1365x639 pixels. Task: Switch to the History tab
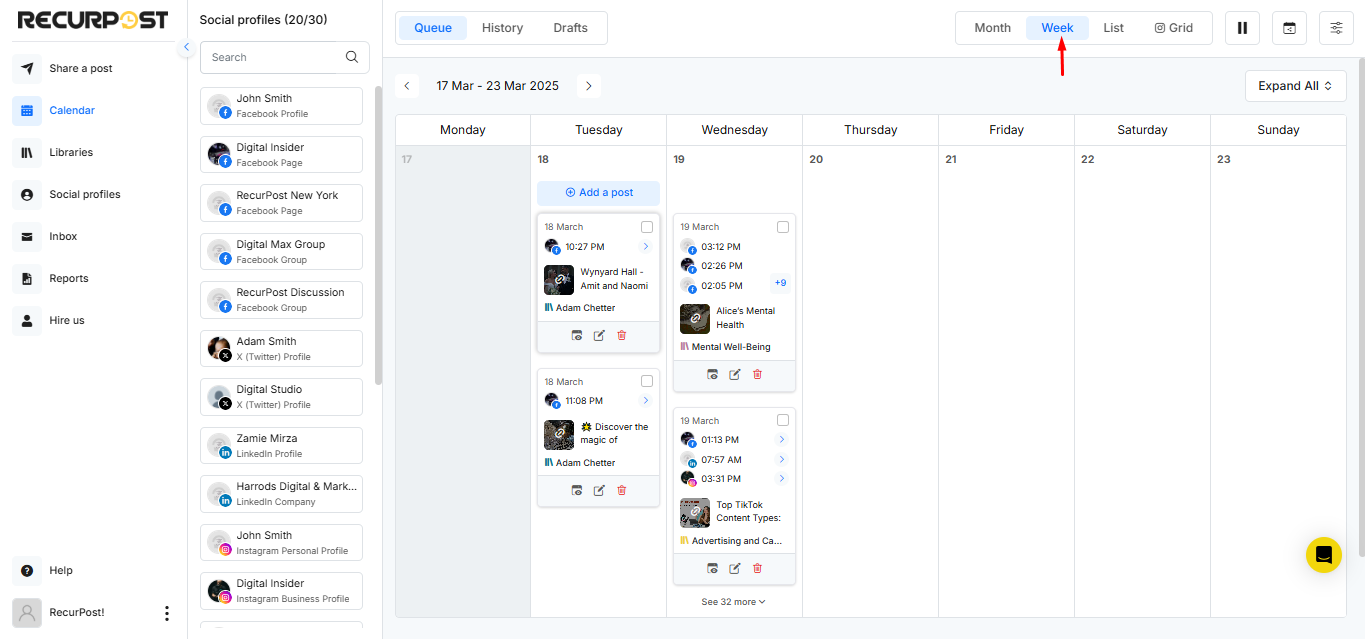[x=502, y=28]
